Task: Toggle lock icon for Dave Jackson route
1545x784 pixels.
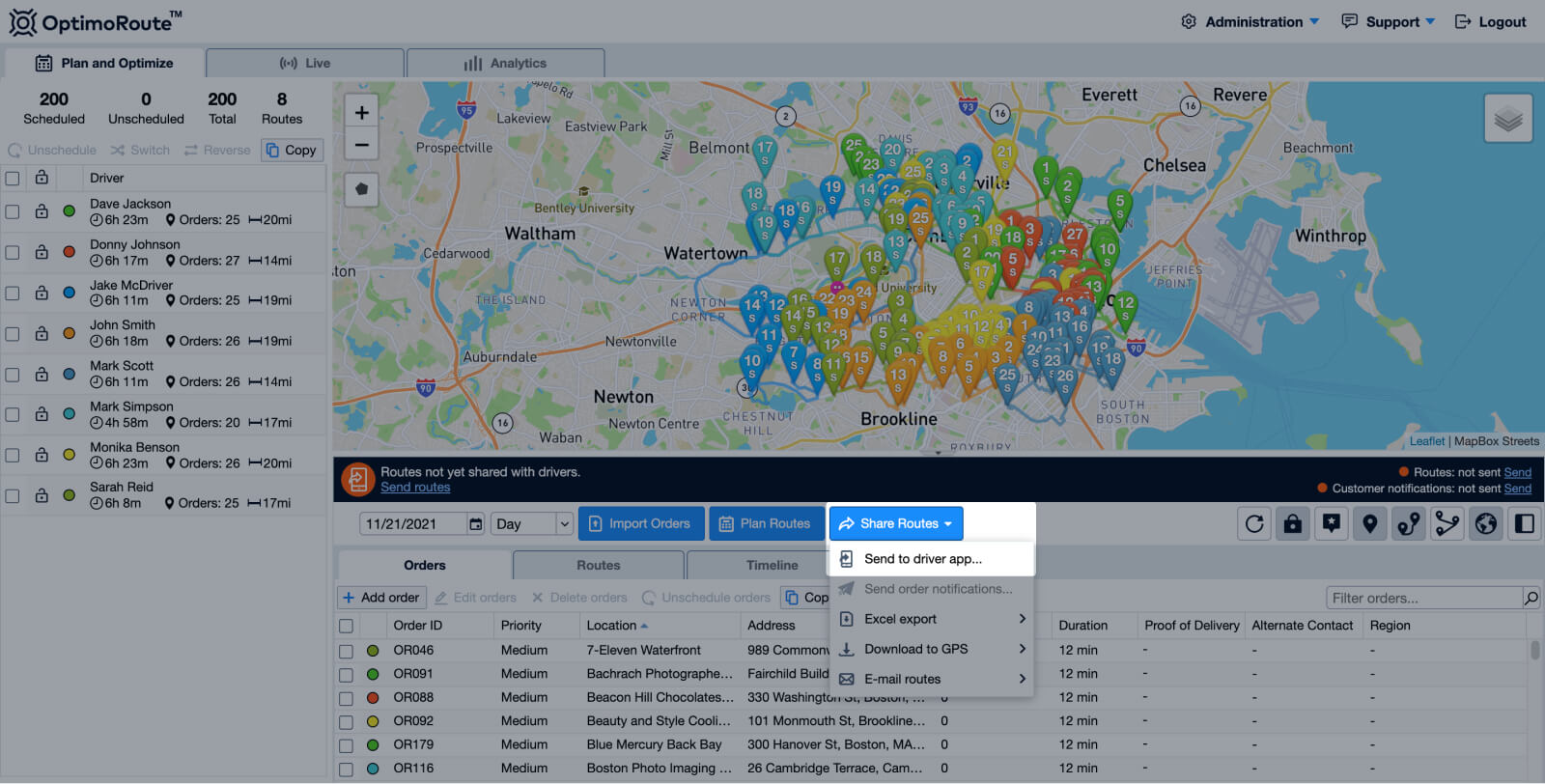Action: click(x=42, y=211)
